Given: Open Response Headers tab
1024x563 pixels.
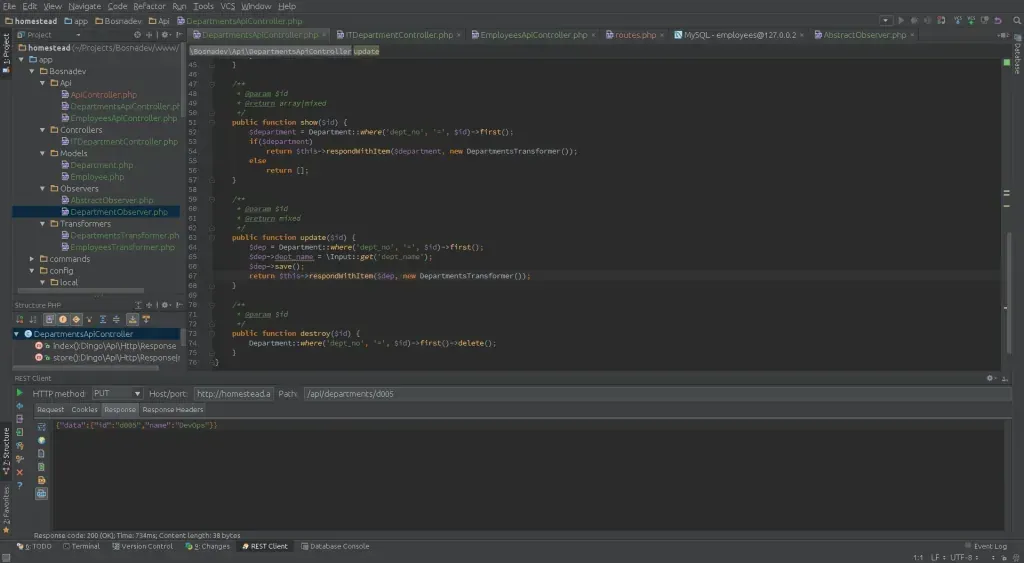Looking at the screenshot, I should pyautogui.click(x=172, y=410).
